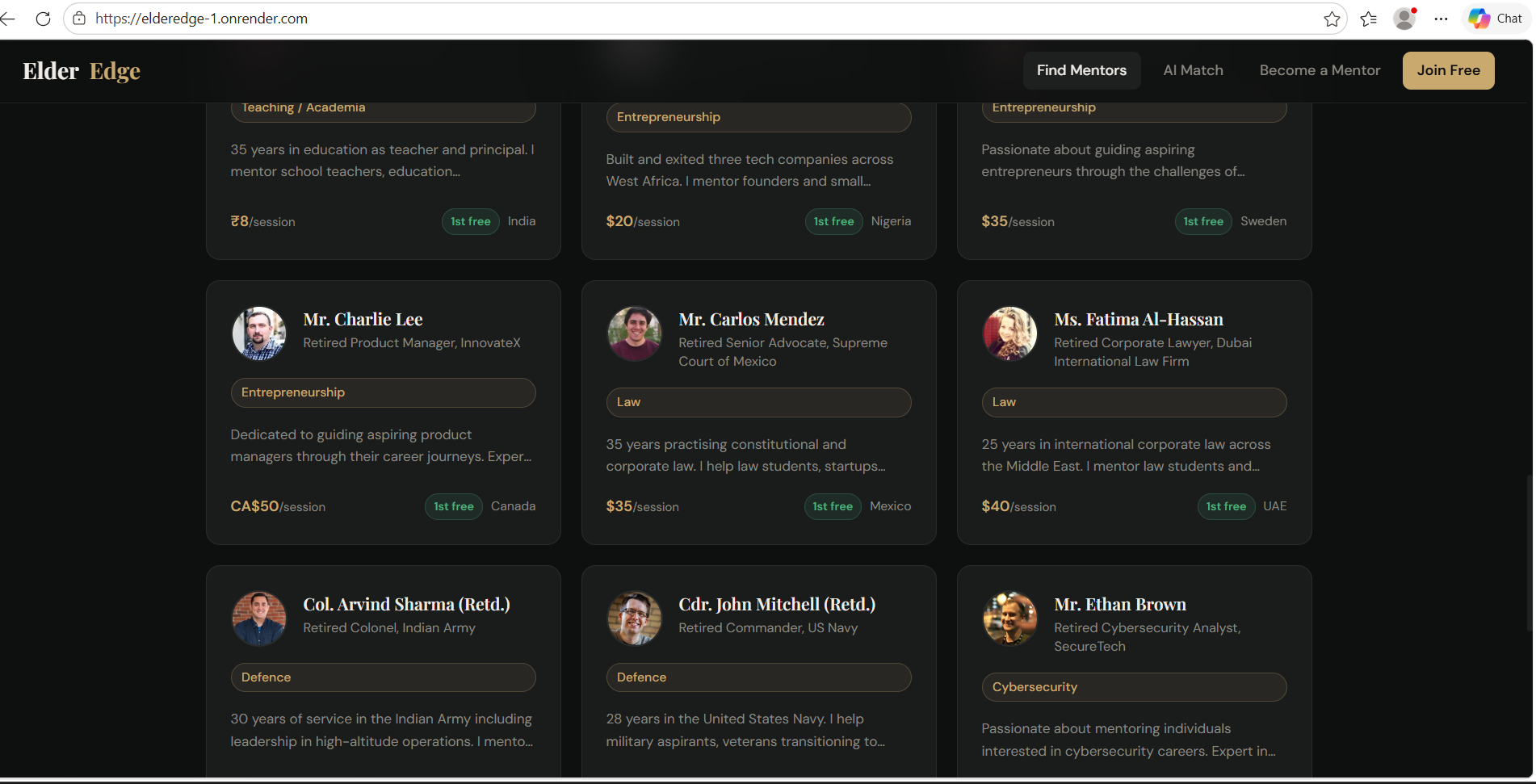Click 1st free badge on Sweden card
The image size is (1536, 784).
[x=1203, y=221]
